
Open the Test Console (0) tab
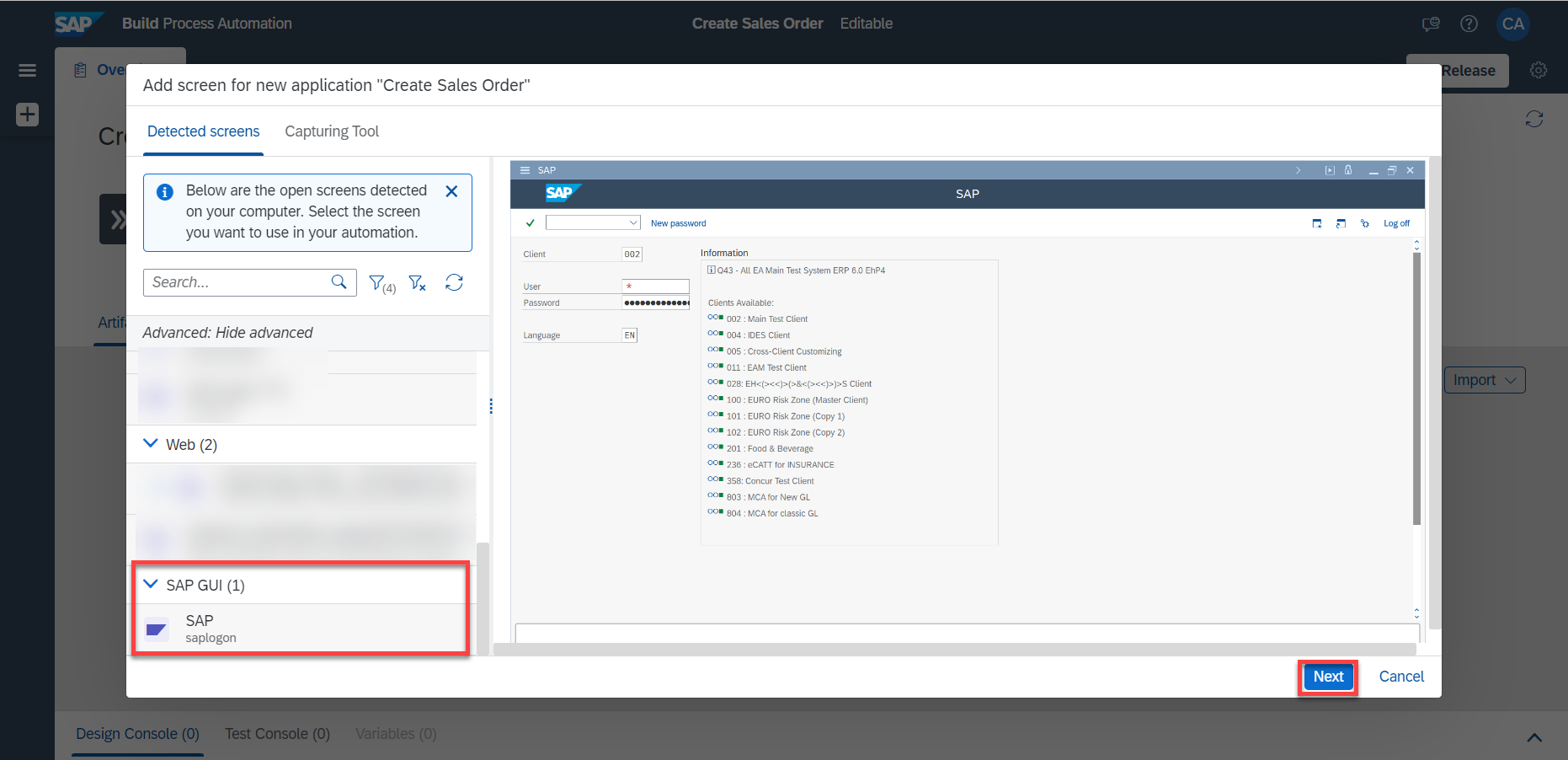[x=277, y=734]
